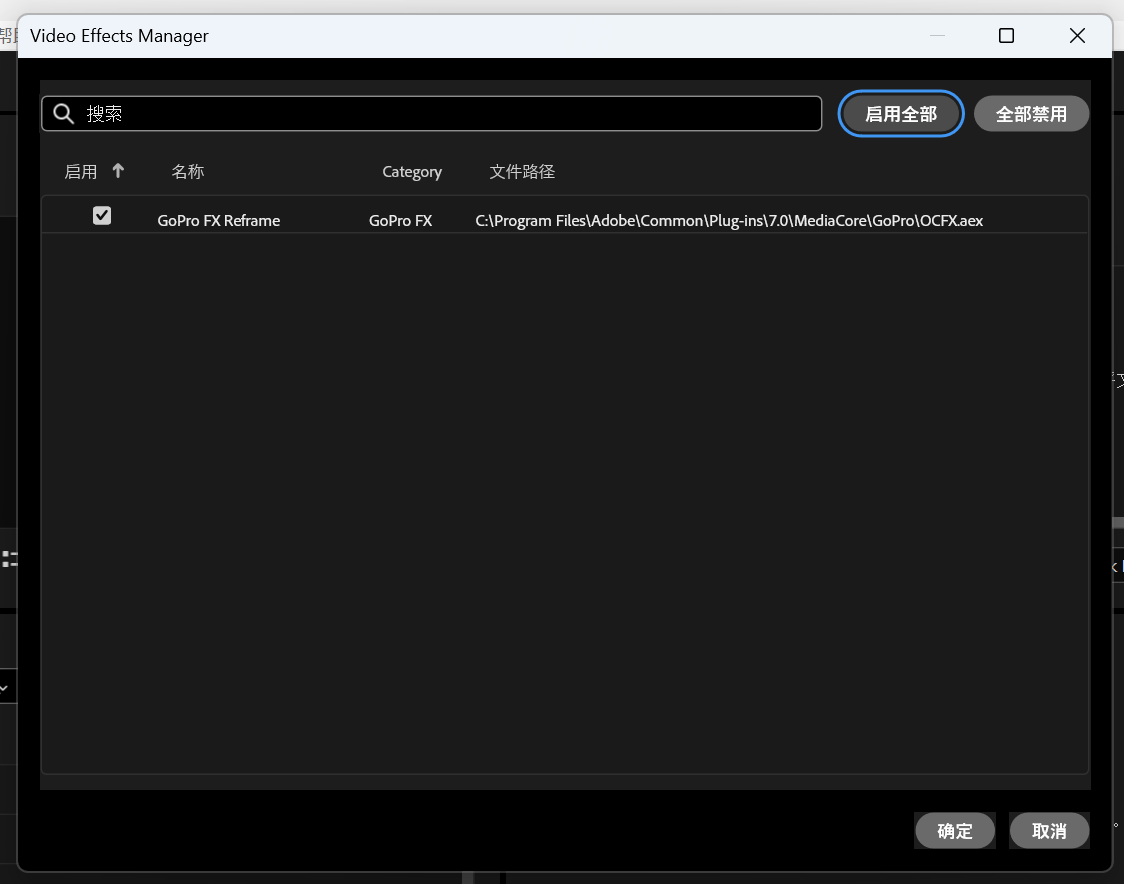Viewport: 1124px width, 884px height.
Task: Maximize the Video Effects Manager window
Action: pyautogui.click(x=1006, y=35)
